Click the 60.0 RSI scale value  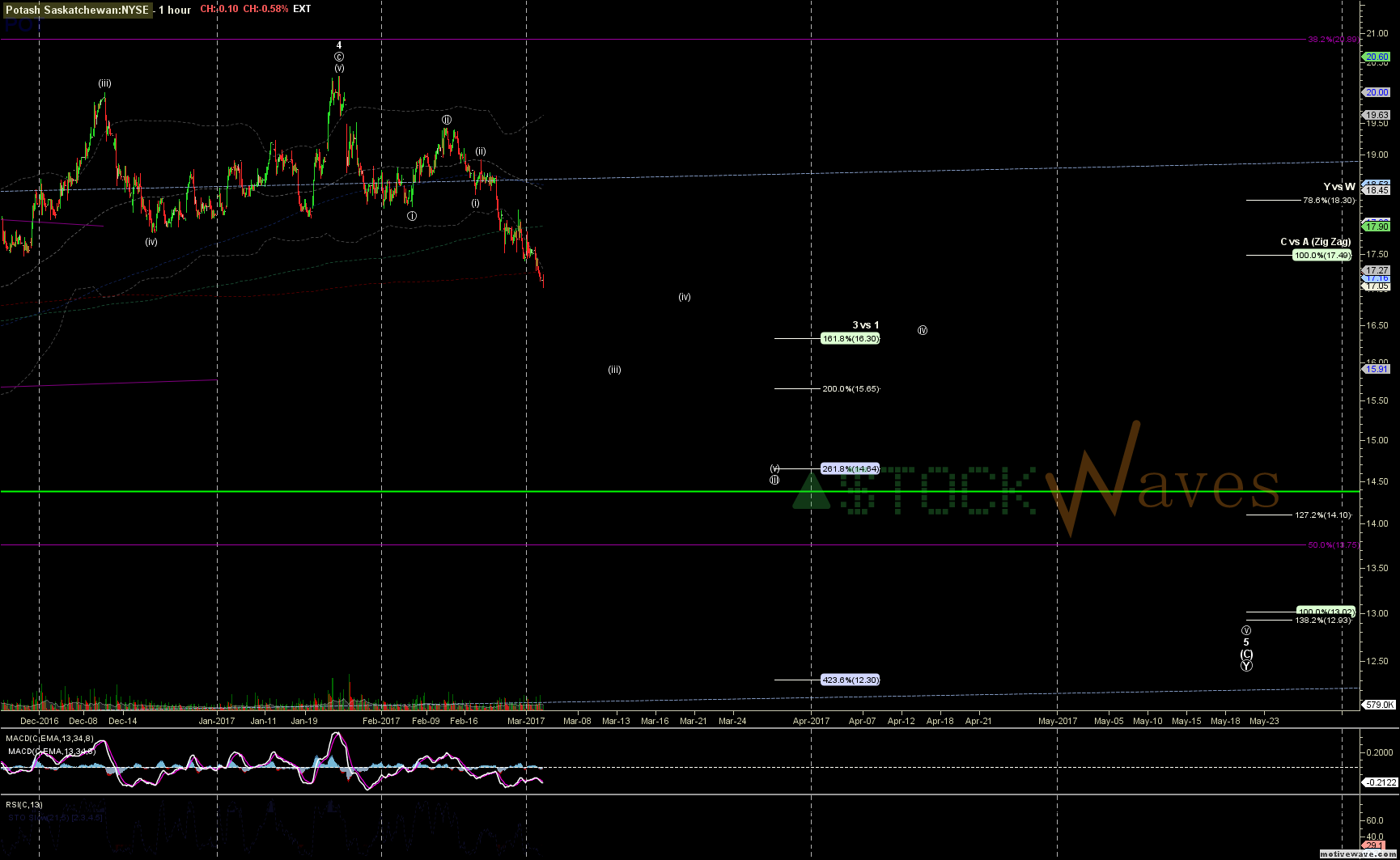pyautogui.click(x=1374, y=820)
